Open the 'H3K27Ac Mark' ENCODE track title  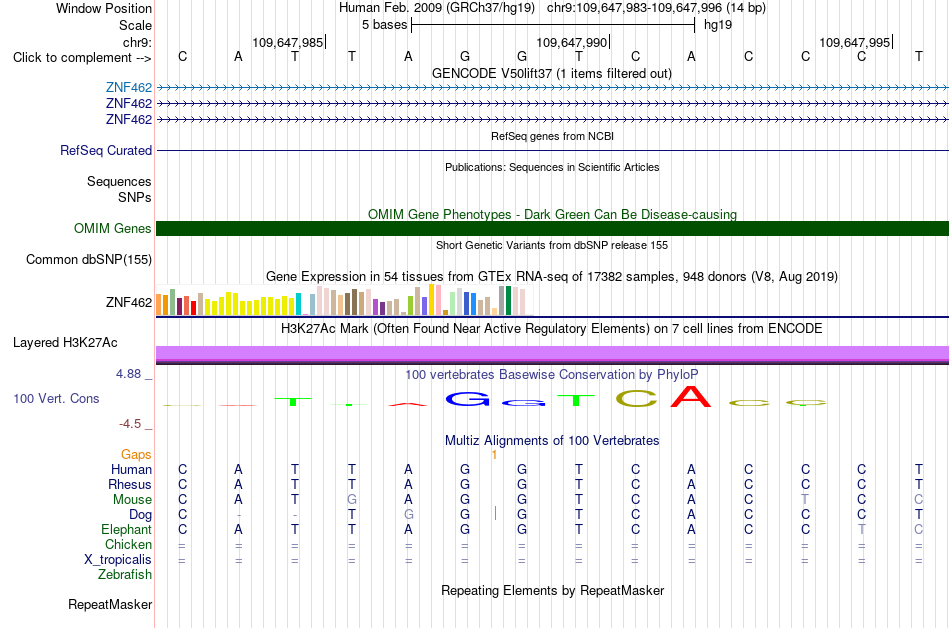[552, 328]
